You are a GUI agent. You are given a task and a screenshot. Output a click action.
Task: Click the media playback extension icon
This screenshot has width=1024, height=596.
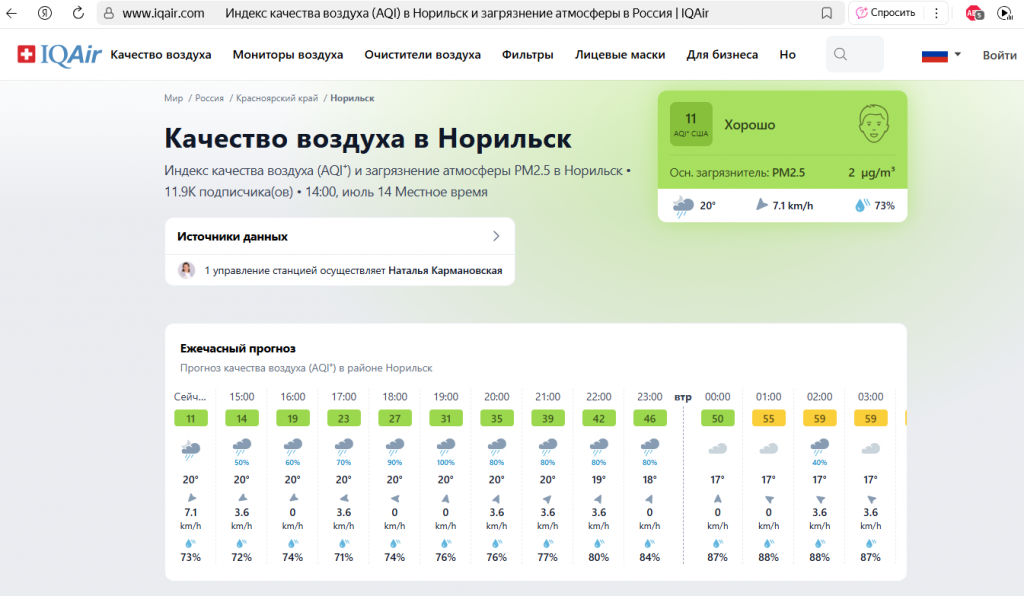point(1005,13)
